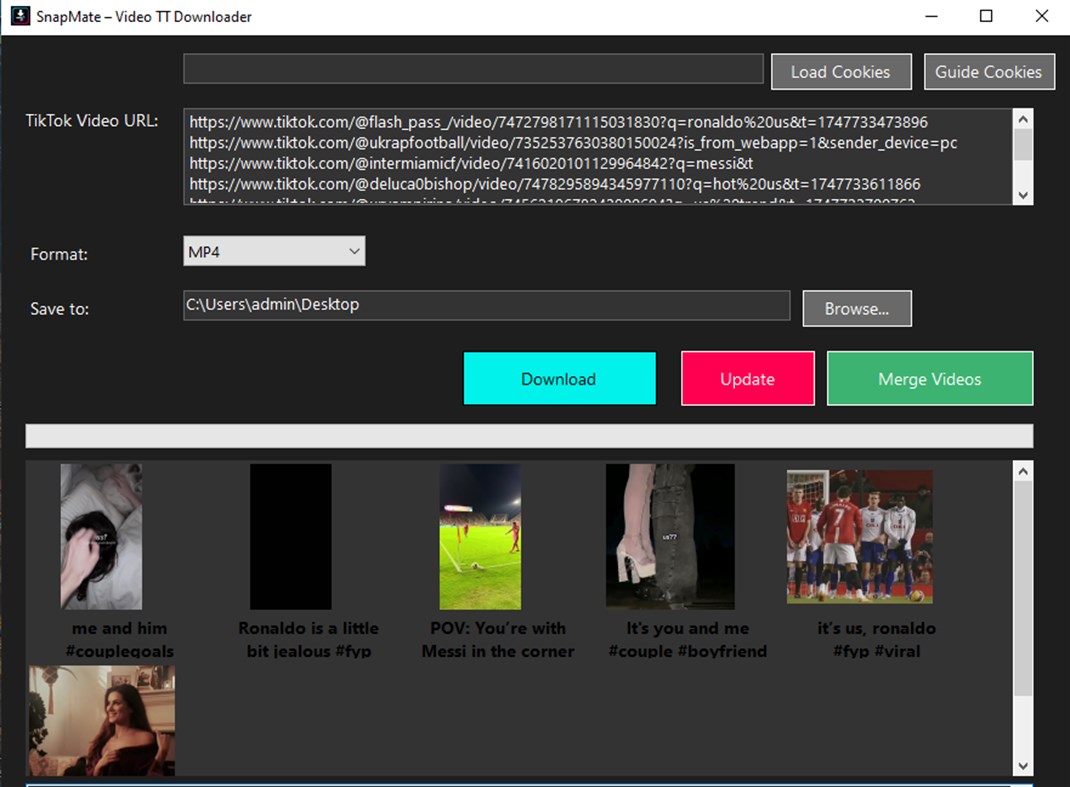This screenshot has width=1070, height=787.
Task: Click the bottom-left portrait video thumbnail
Action: (101, 720)
